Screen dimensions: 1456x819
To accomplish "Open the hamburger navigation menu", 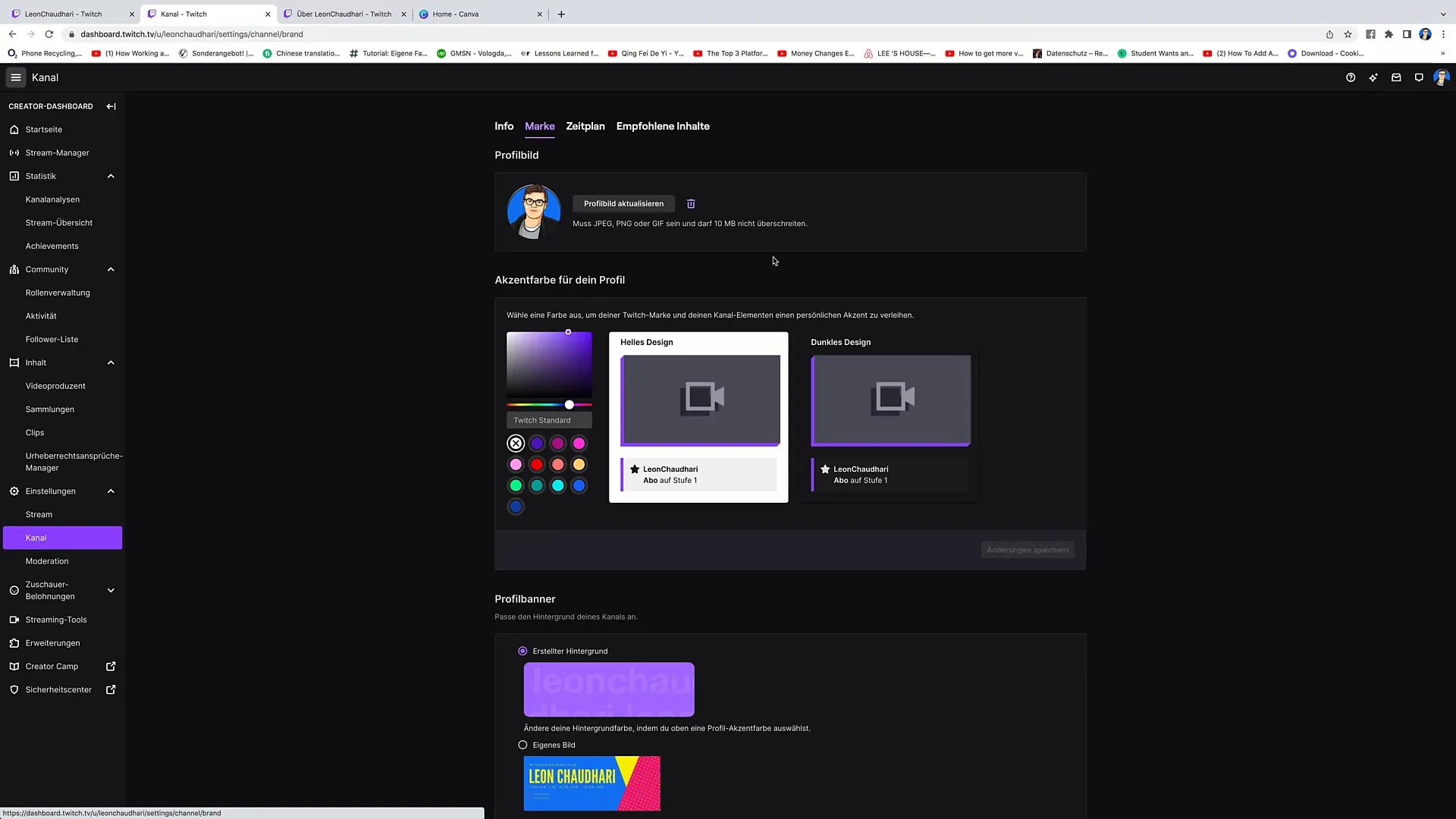I will (x=15, y=77).
